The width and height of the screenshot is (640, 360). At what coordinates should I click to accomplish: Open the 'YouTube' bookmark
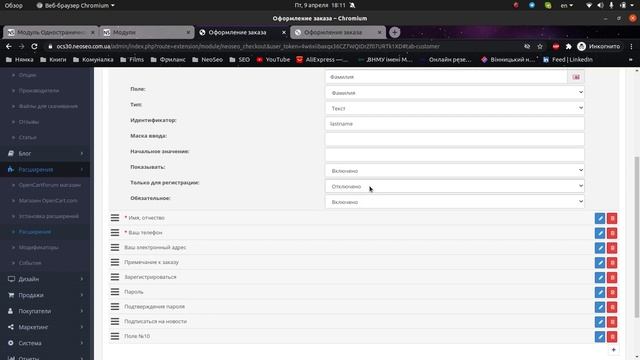[273, 60]
